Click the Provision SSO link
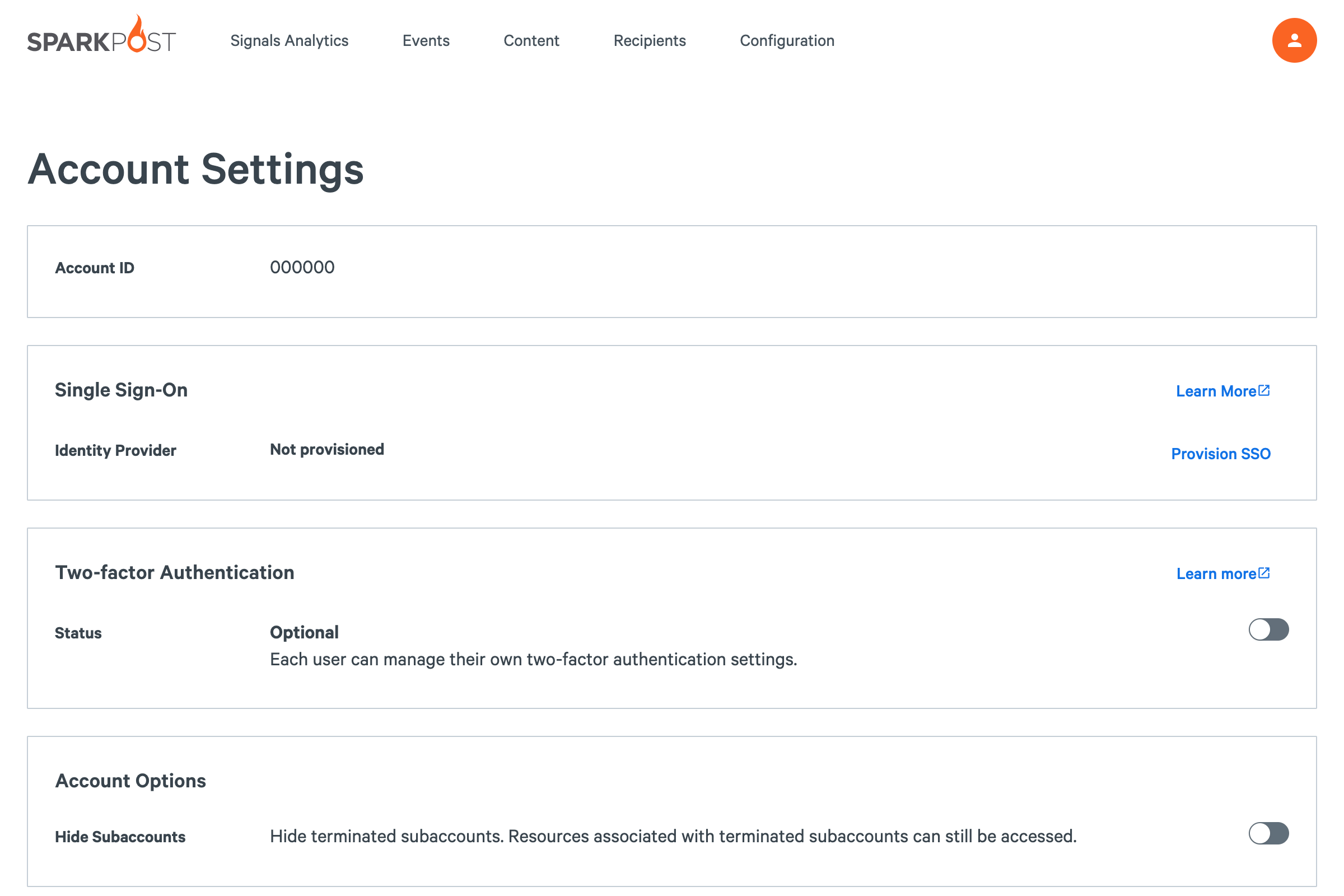The height and width of the screenshot is (896, 1344). (1221, 454)
